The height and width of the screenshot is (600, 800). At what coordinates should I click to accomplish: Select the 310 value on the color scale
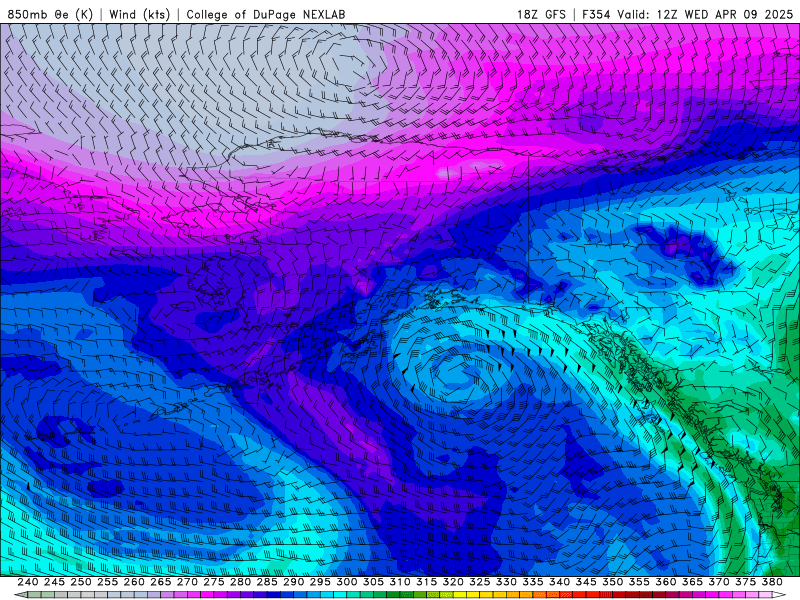click(x=399, y=582)
